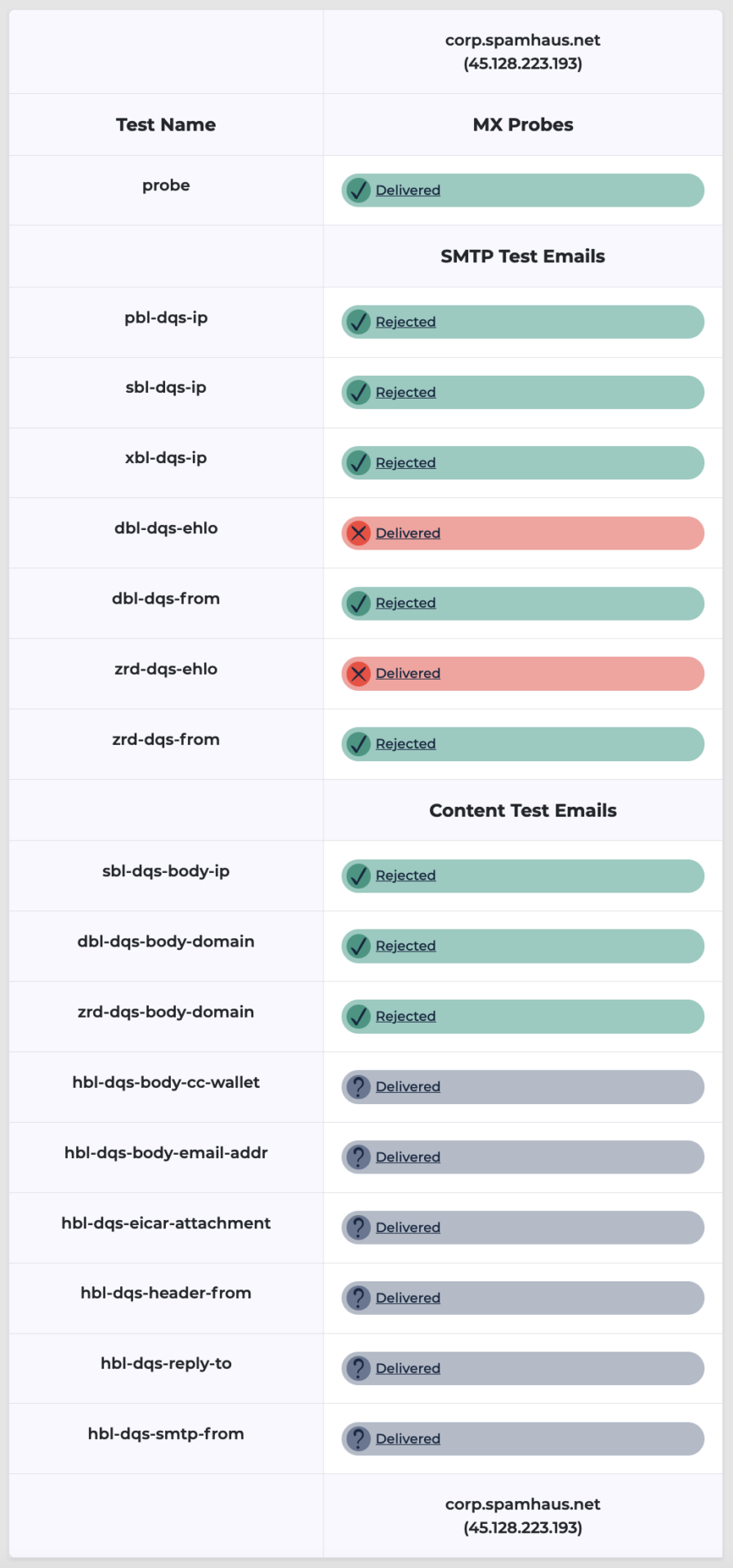Click question mark icon for hbl-dqs-eicar-attachment
Viewport: 733px width, 1568px height.
coord(358,1227)
